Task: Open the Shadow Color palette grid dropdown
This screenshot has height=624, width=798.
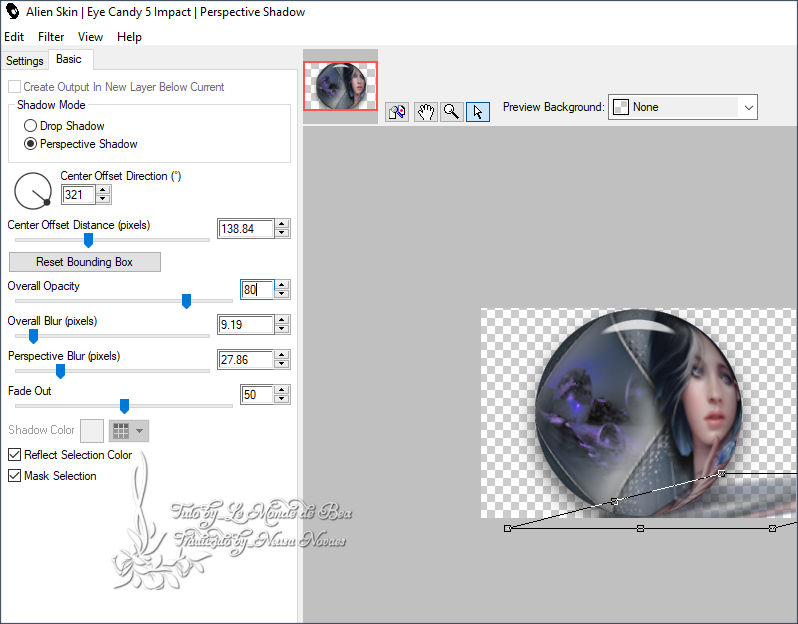Action: 130,431
